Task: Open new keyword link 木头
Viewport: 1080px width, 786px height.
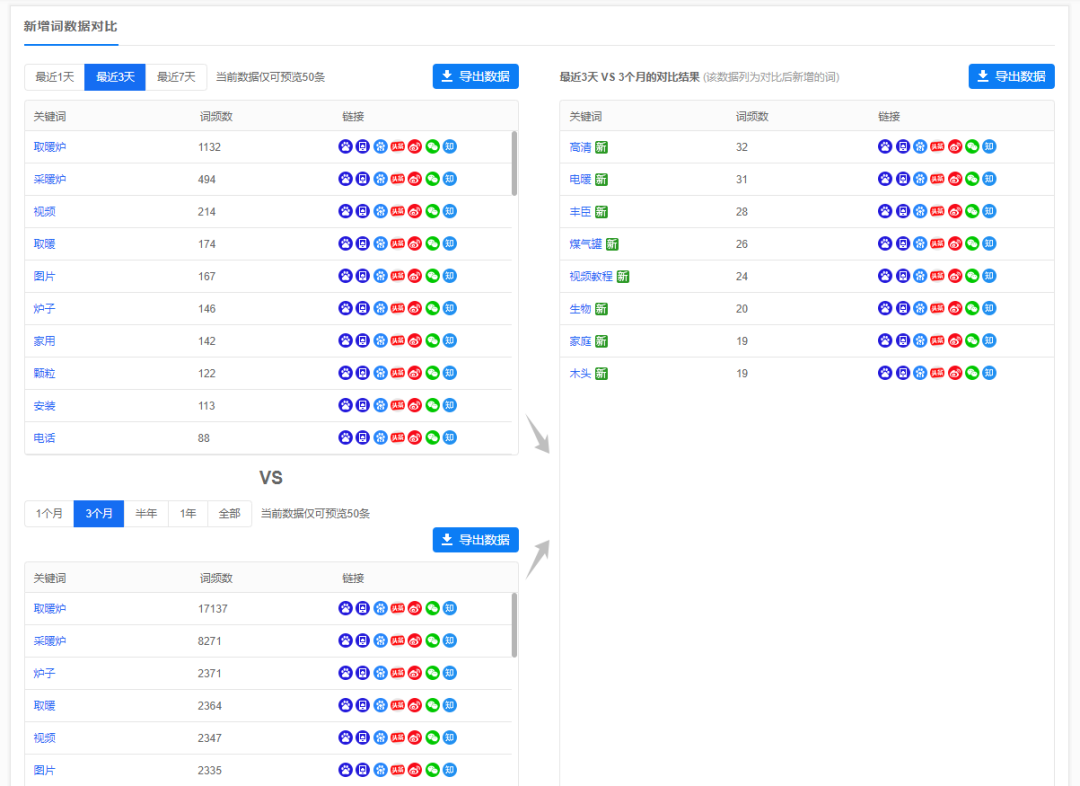Action: pos(580,374)
